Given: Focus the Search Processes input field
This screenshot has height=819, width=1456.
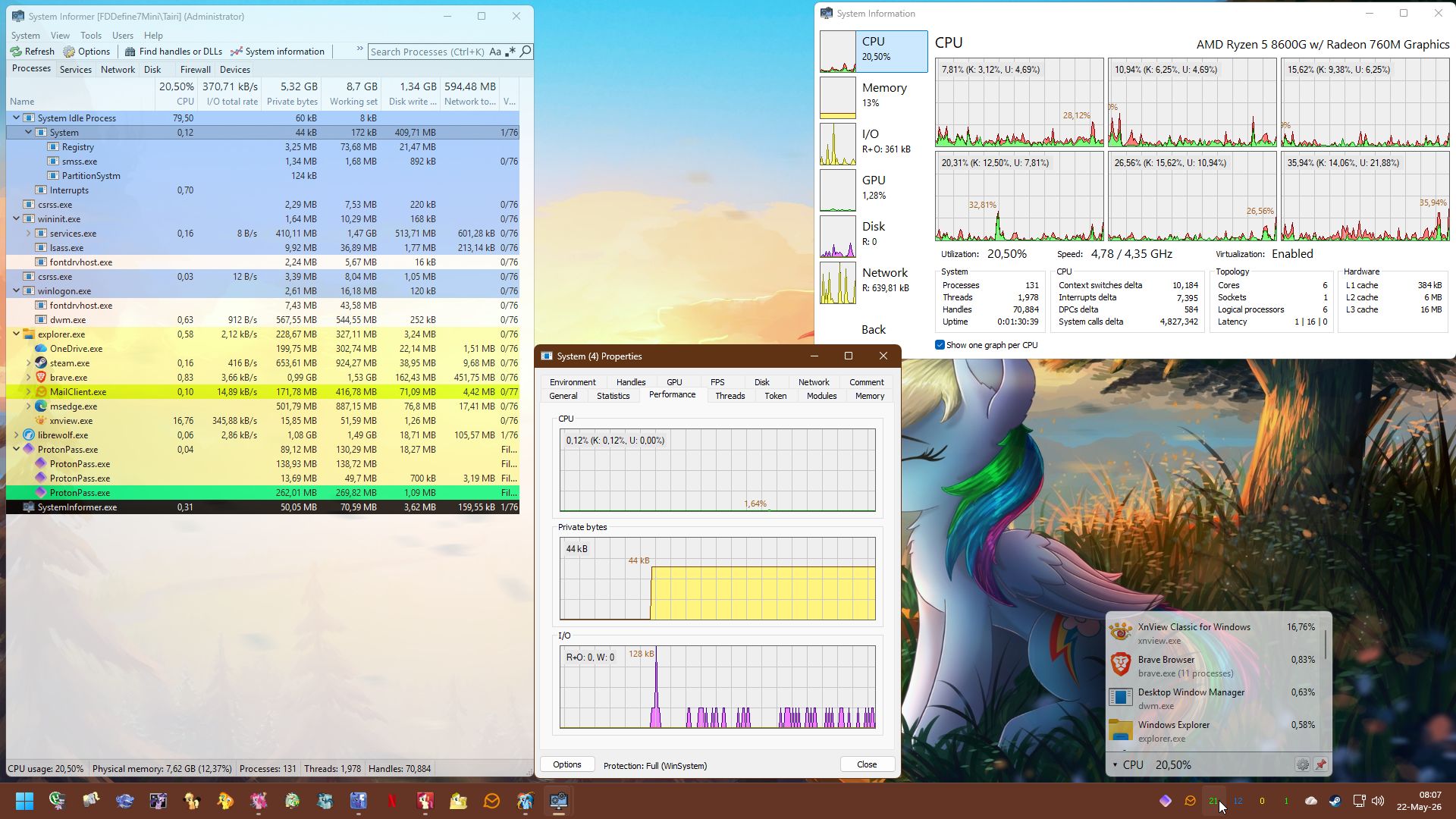Looking at the screenshot, I should (x=428, y=52).
